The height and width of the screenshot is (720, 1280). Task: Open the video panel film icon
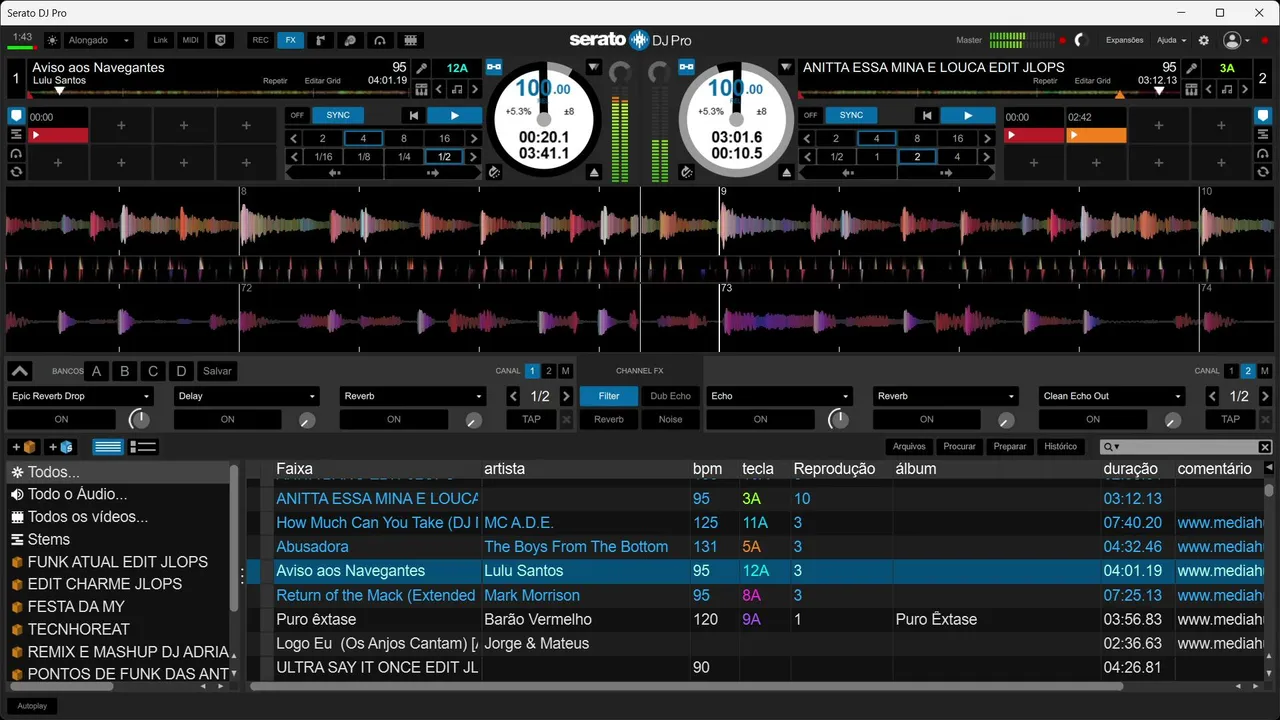410,40
